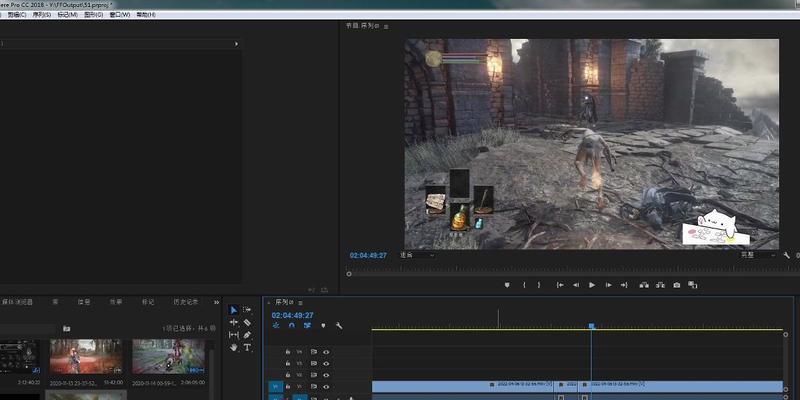This screenshot has width=800, height=400.
Task: Open the Graphics (G) menu
Action: (x=93, y=15)
